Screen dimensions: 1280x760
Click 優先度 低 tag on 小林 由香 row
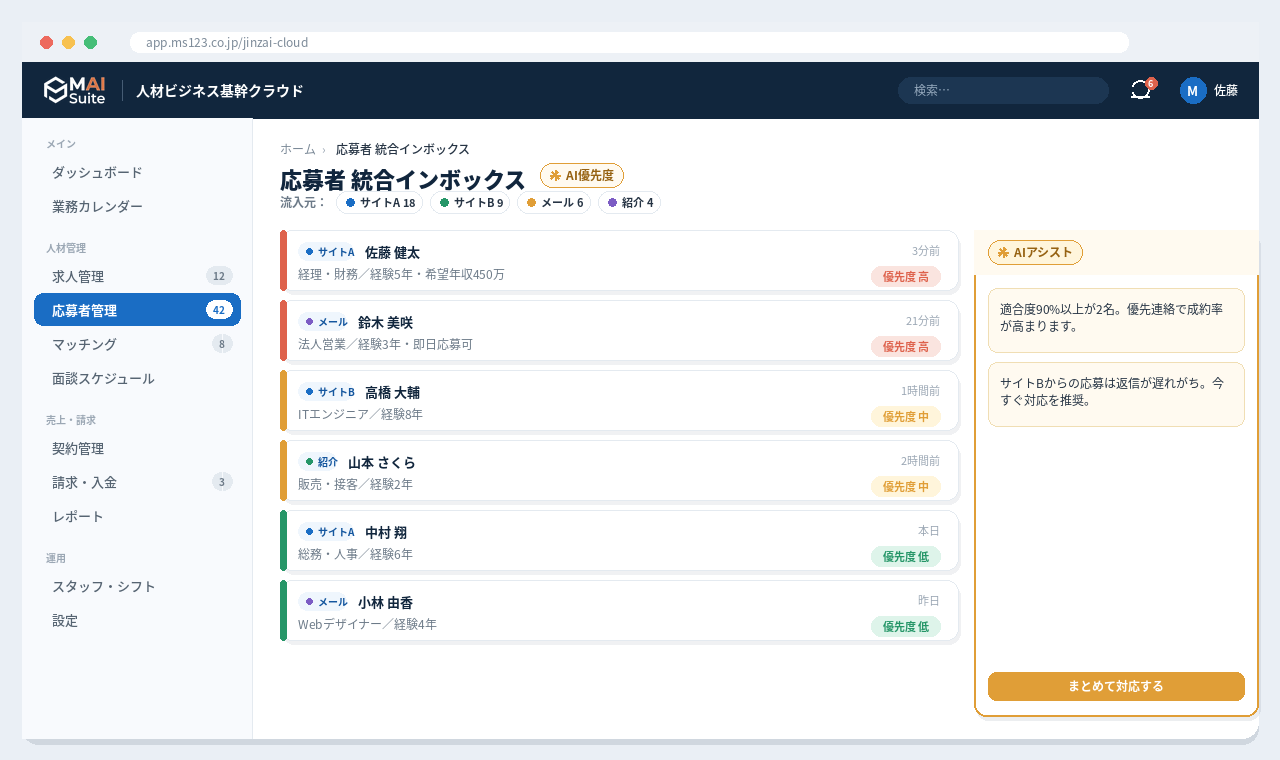point(906,626)
